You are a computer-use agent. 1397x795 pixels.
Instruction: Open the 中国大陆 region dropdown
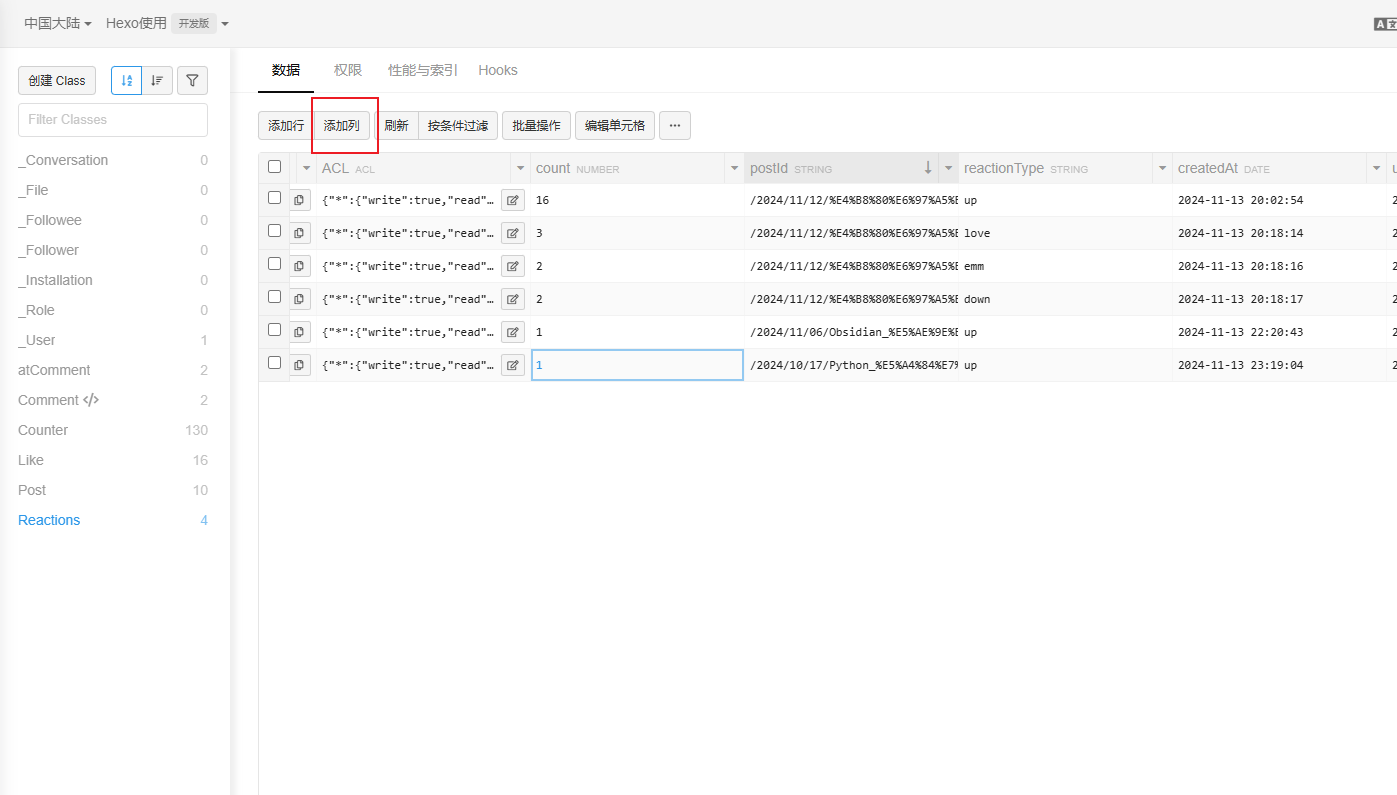coord(58,23)
